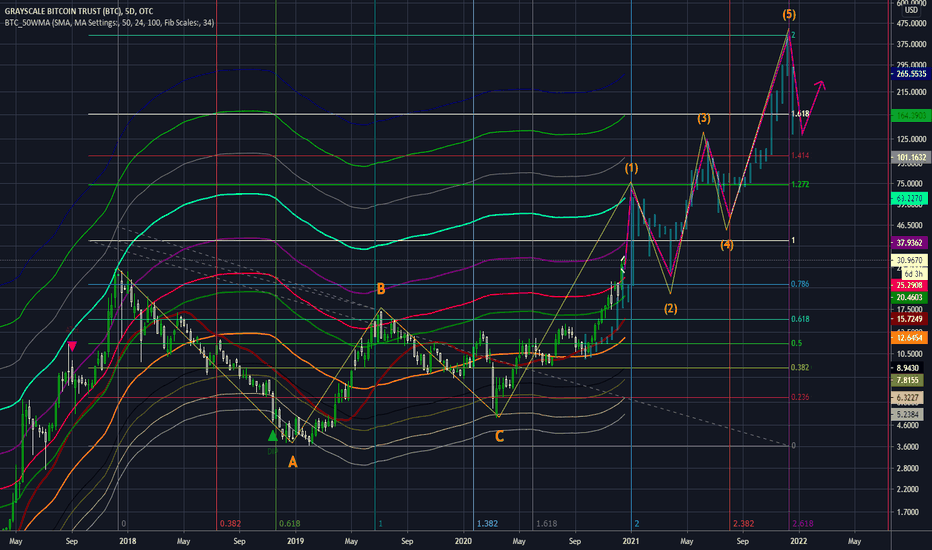932x550 pixels.
Task: Select the 2.618 Fib time zone label
Action: point(802,524)
